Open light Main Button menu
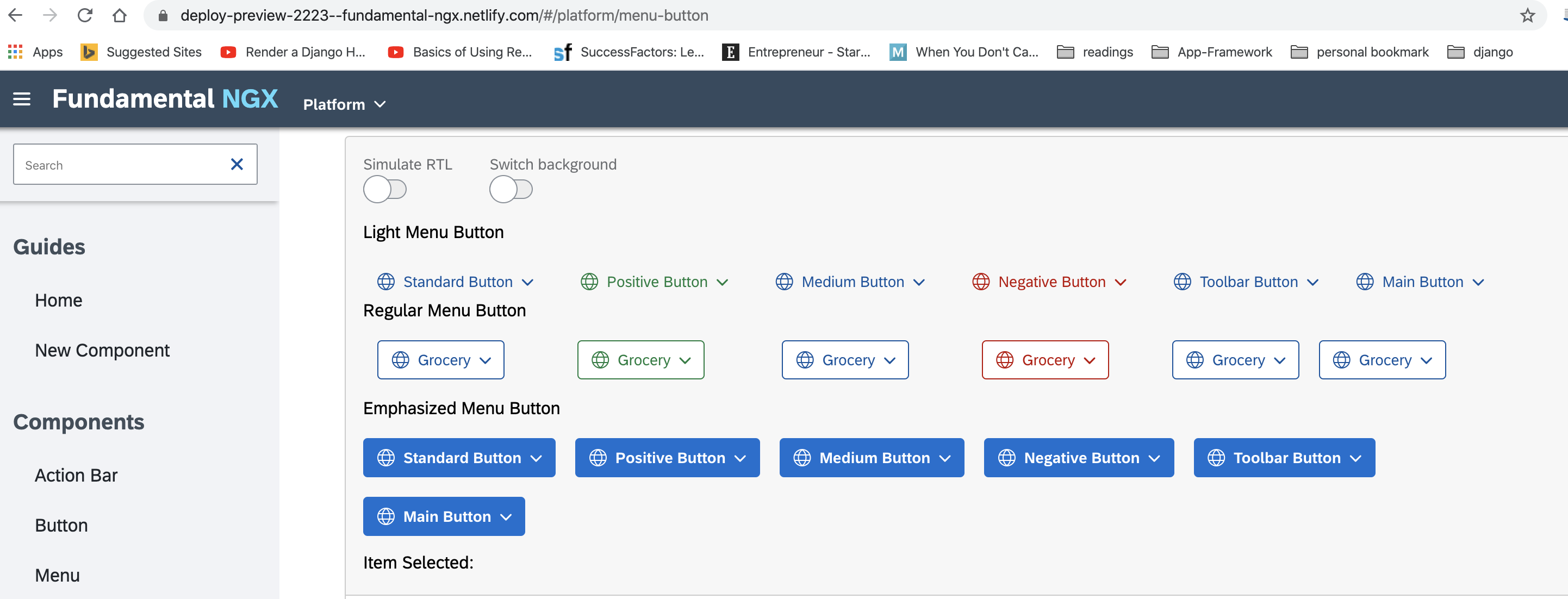 [1421, 282]
